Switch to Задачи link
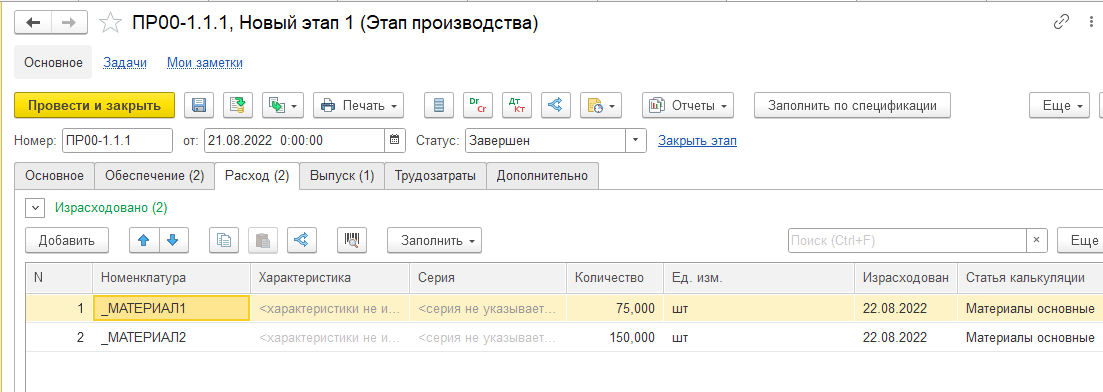 point(125,63)
